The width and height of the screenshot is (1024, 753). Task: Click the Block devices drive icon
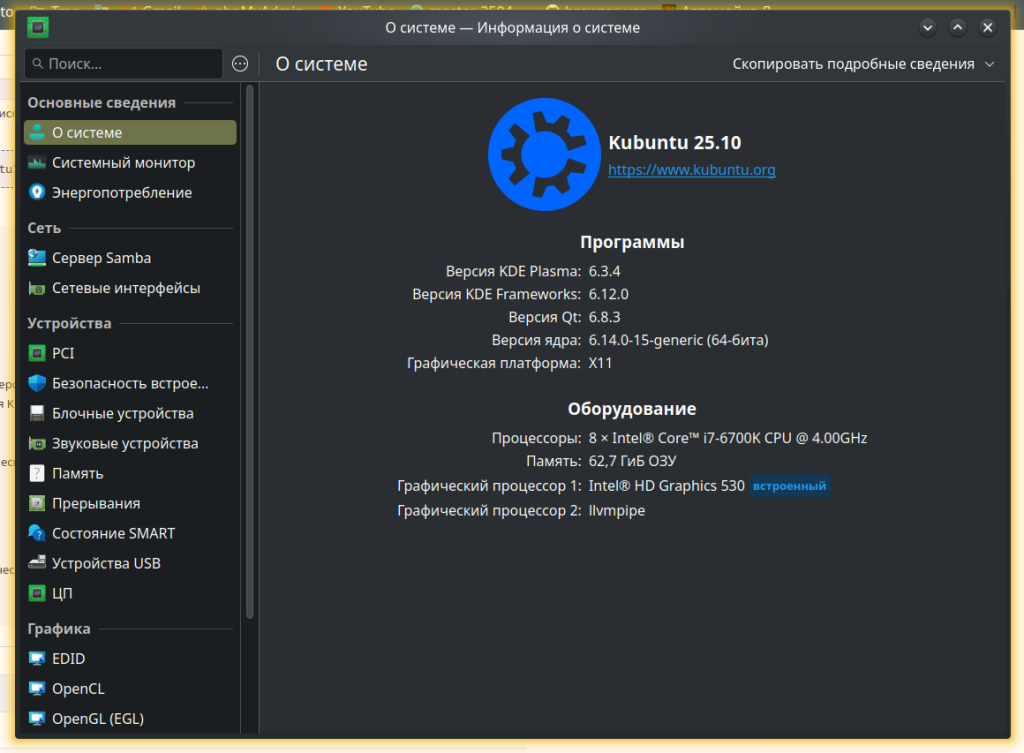click(x=37, y=413)
